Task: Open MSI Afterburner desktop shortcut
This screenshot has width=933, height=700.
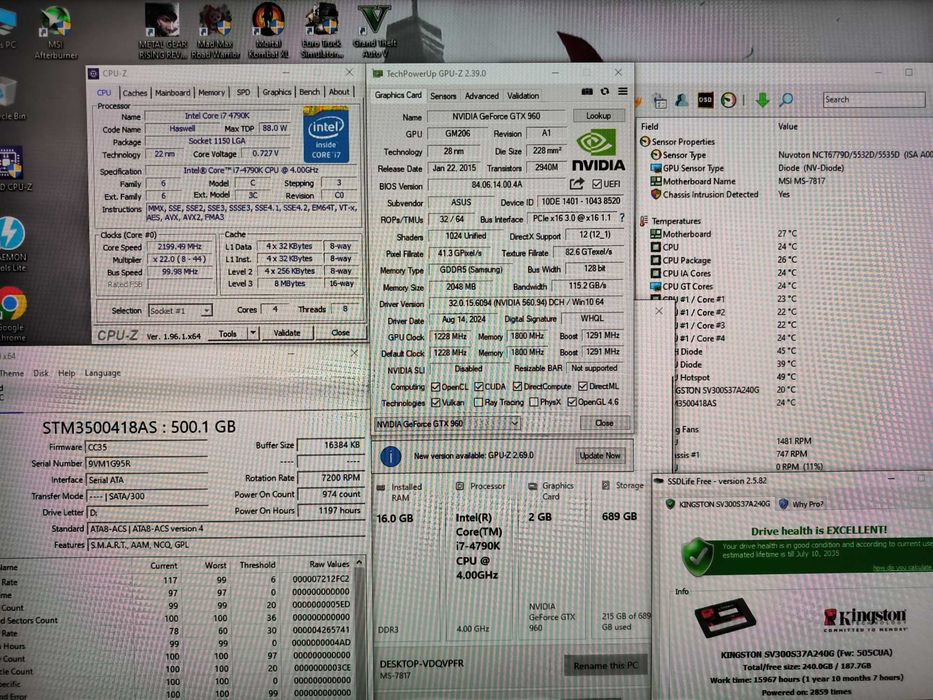Action: [55, 32]
